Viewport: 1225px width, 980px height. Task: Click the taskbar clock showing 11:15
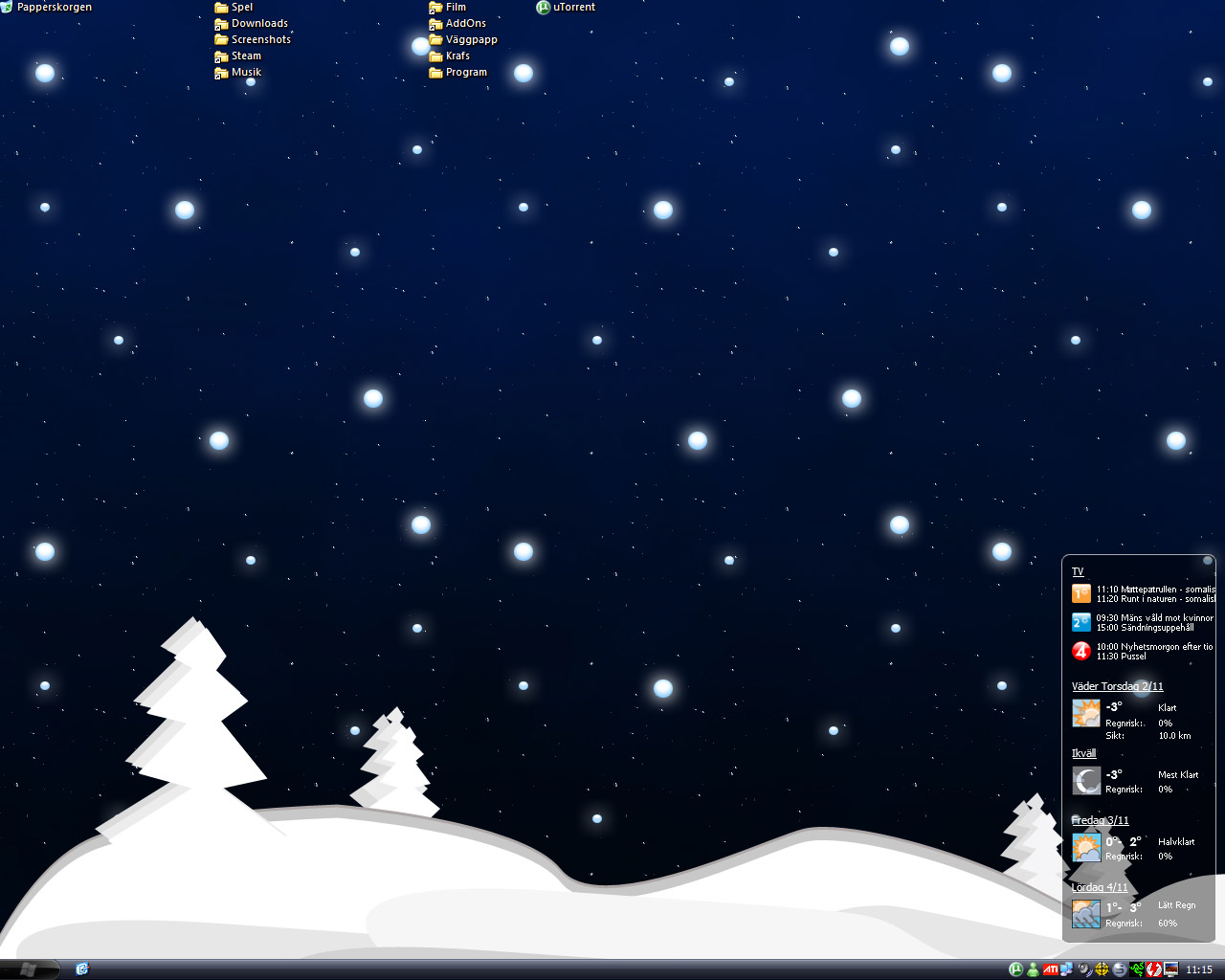coord(1199,969)
